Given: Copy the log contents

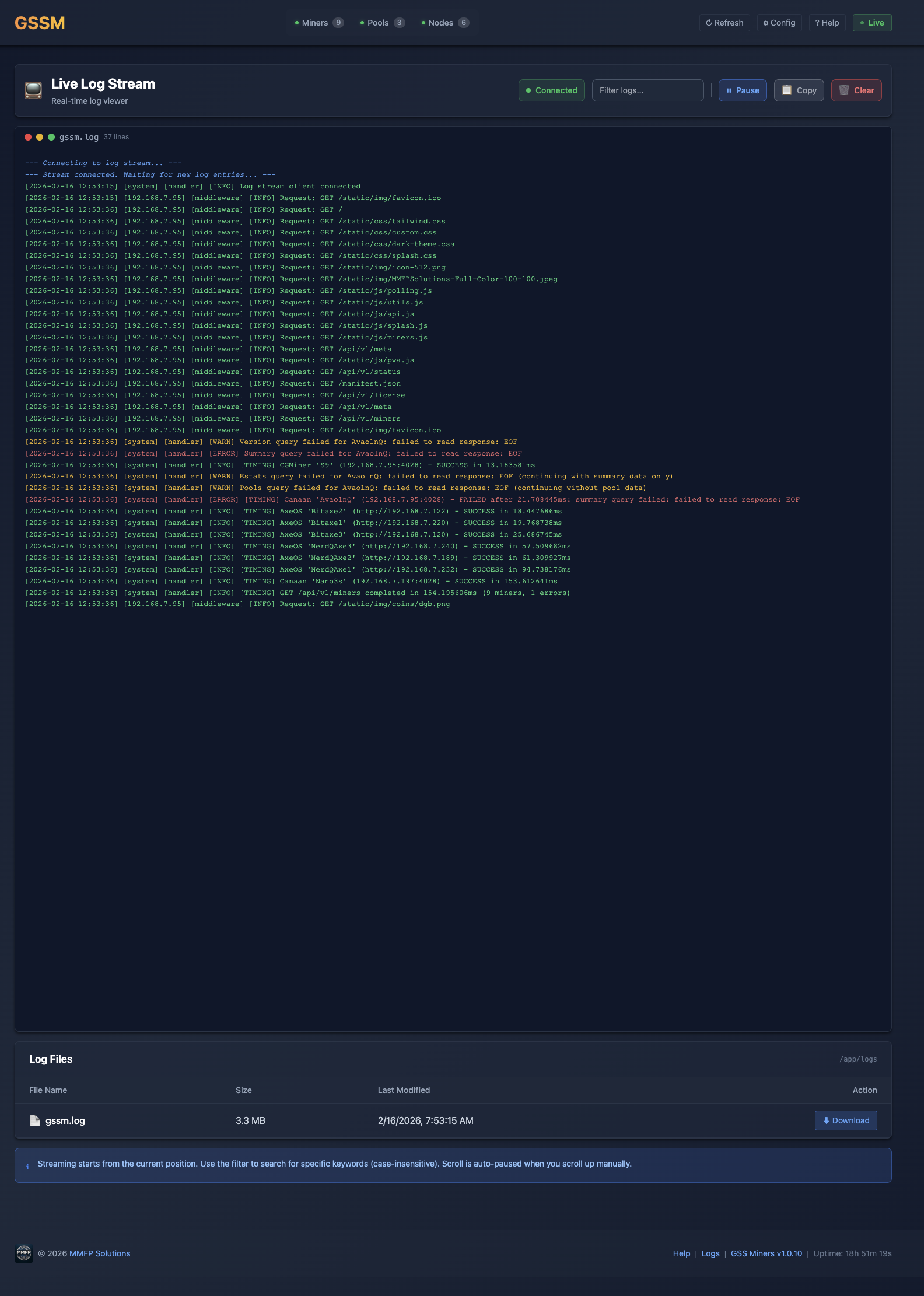Looking at the screenshot, I should (799, 90).
